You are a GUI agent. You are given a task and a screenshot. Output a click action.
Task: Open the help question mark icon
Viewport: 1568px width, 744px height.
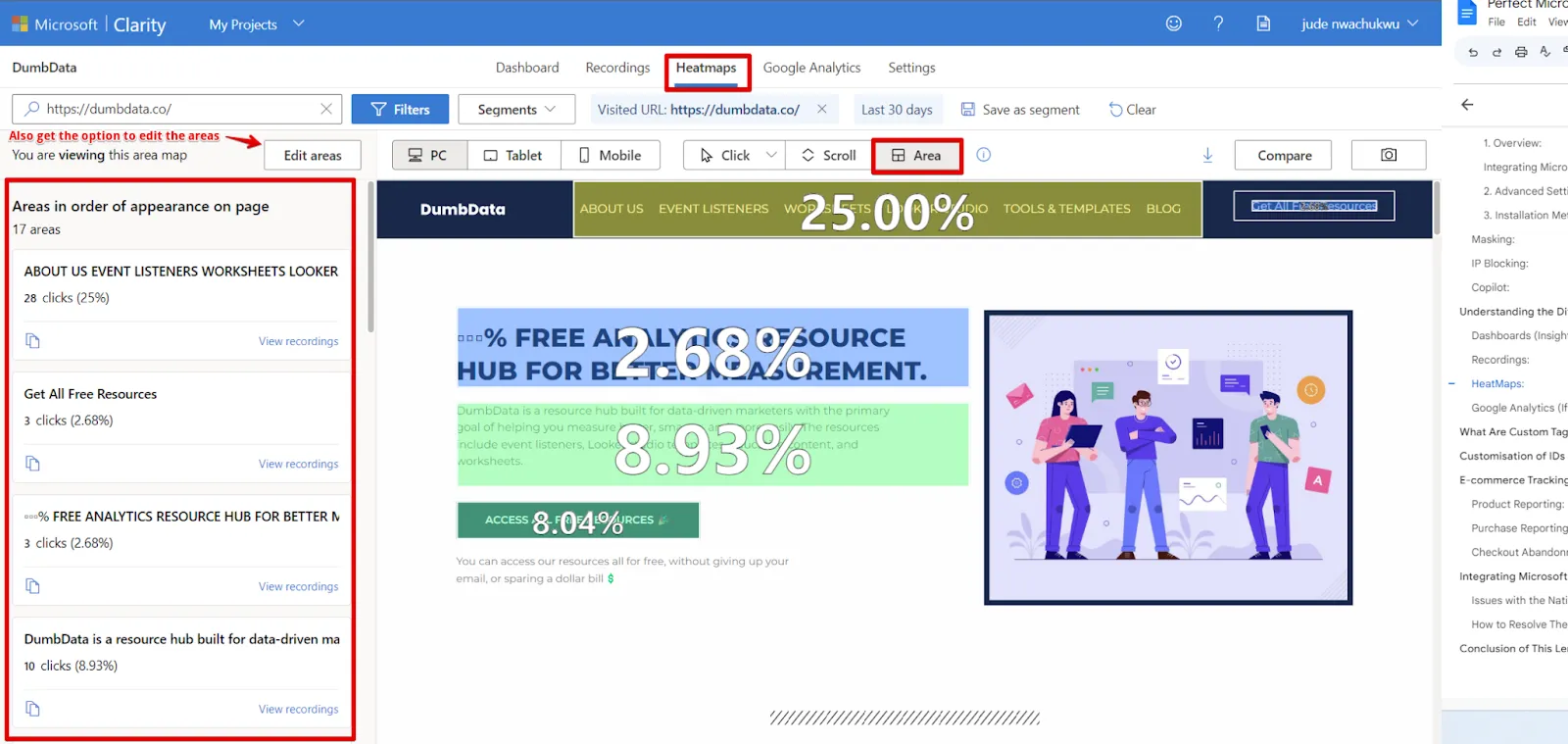pyautogui.click(x=1218, y=24)
